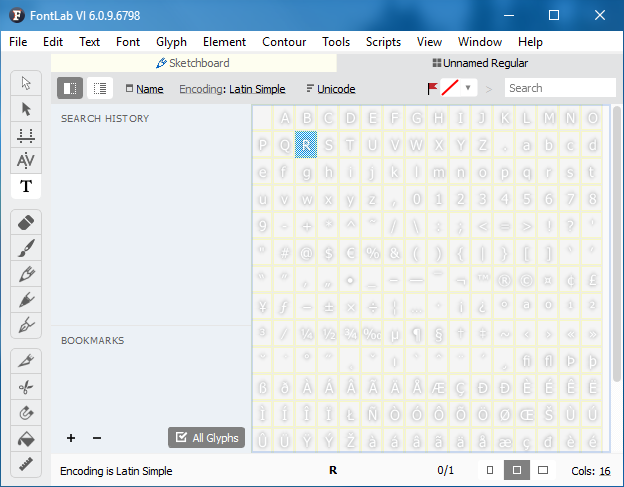Pick the Eraser tool
This screenshot has width=624, height=487.
click(x=26, y=221)
